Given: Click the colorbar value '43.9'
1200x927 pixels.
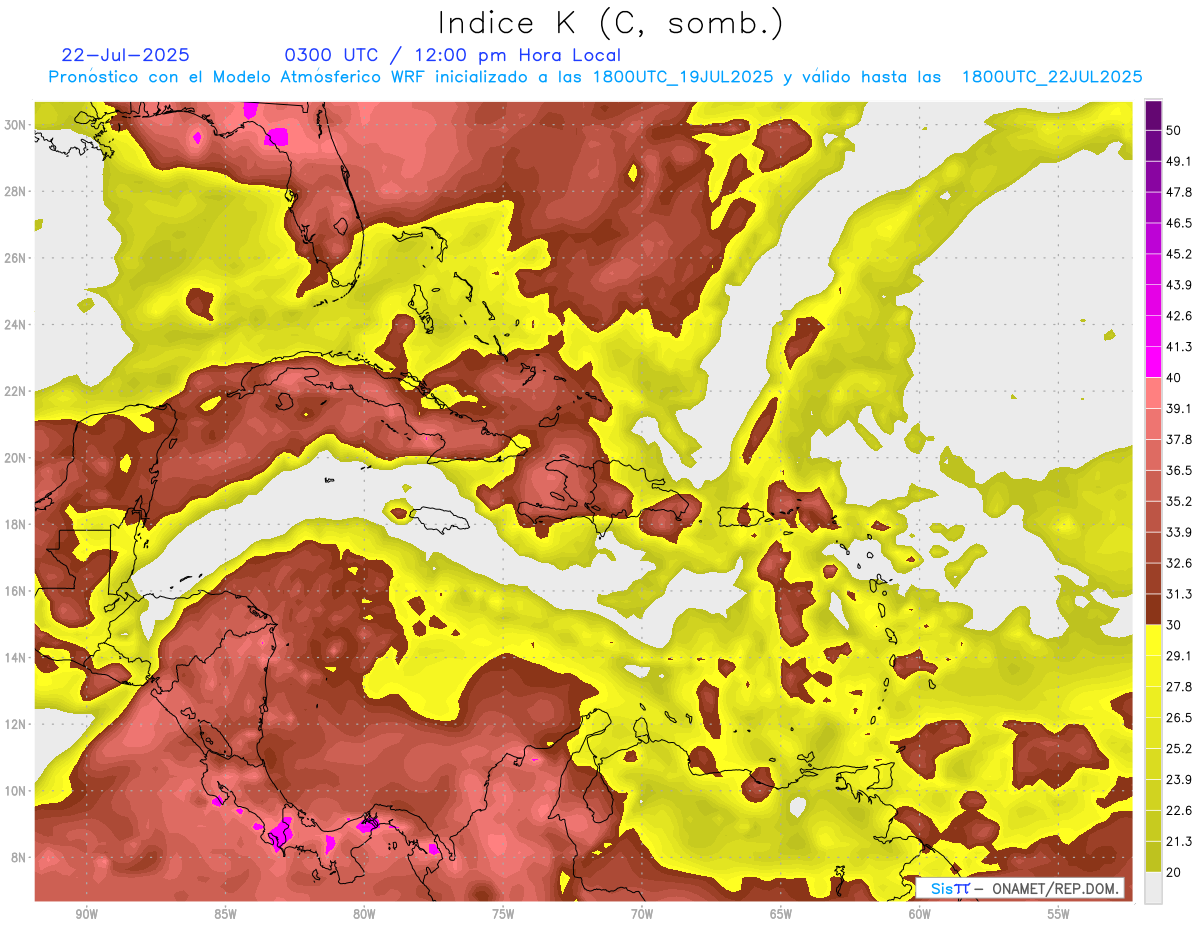Looking at the screenshot, I should [x=1179, y=285].
